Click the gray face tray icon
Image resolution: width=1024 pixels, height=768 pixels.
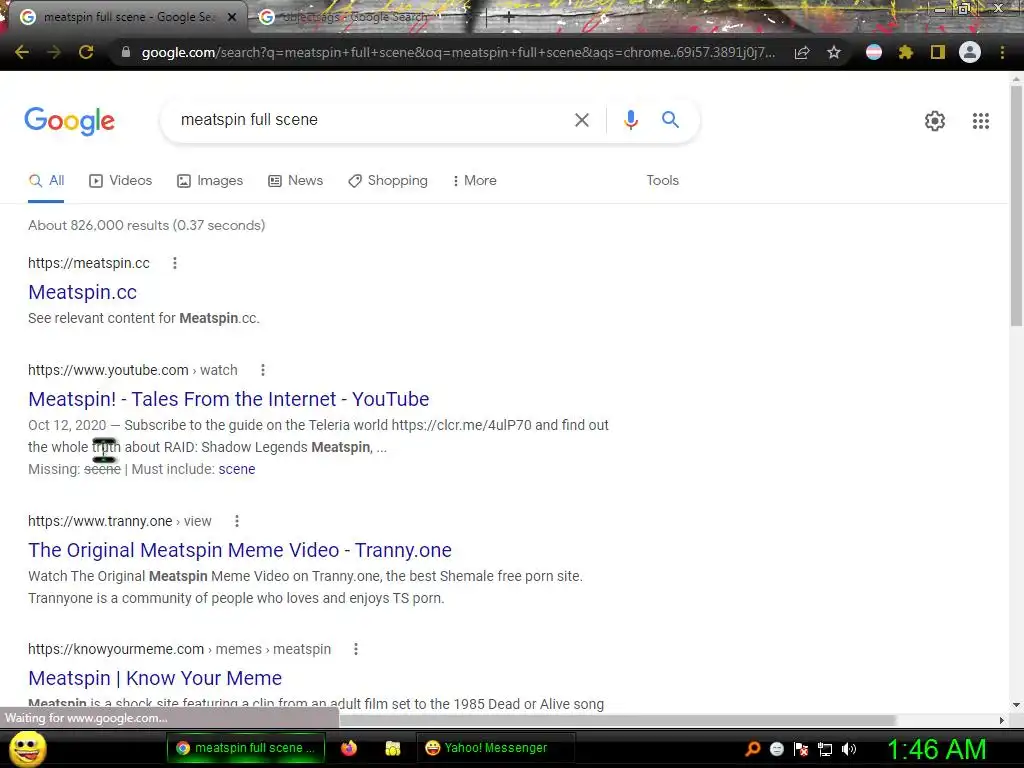click(x=777, y=749)
